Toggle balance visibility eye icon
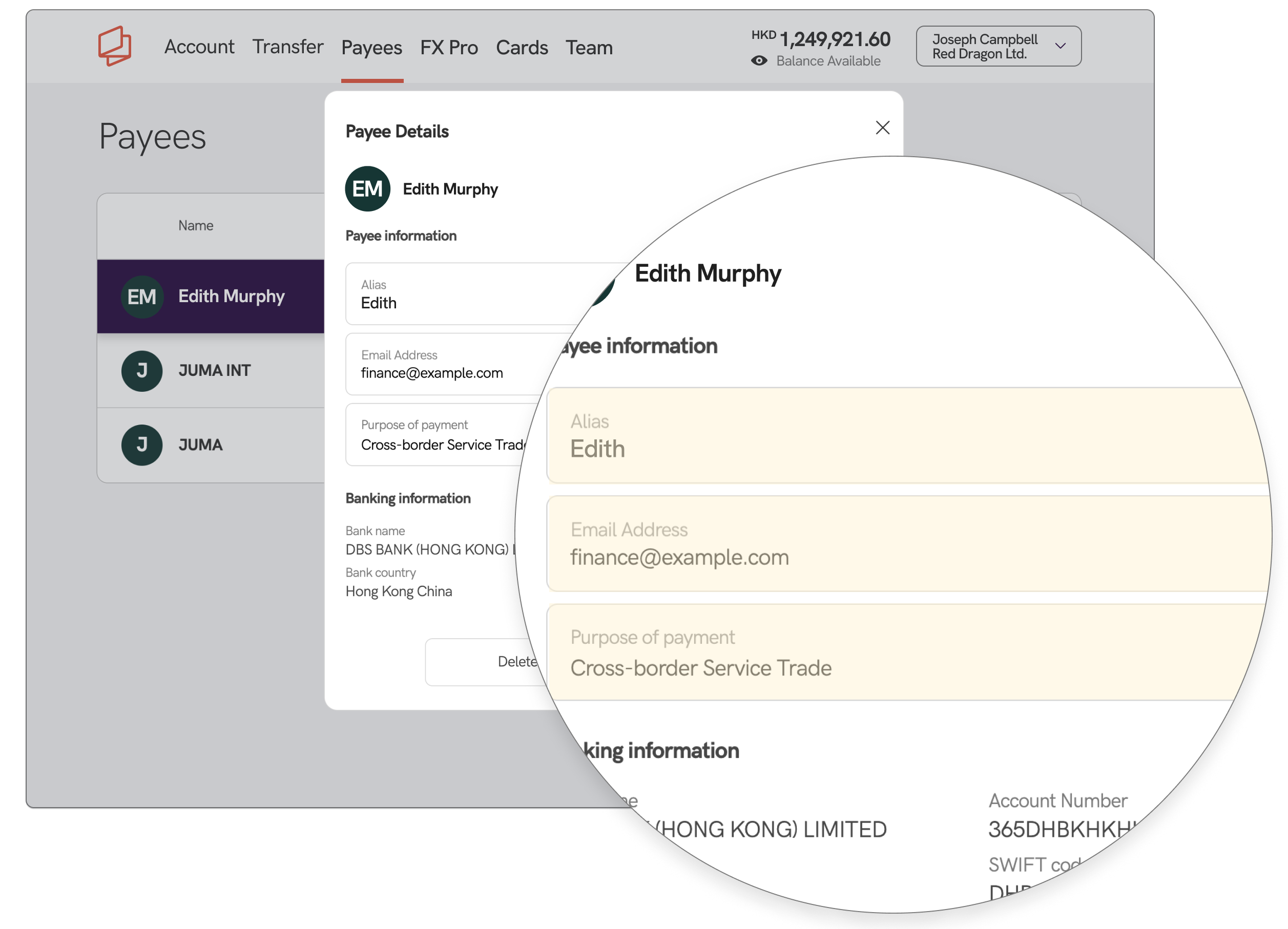 pos(759,61)
